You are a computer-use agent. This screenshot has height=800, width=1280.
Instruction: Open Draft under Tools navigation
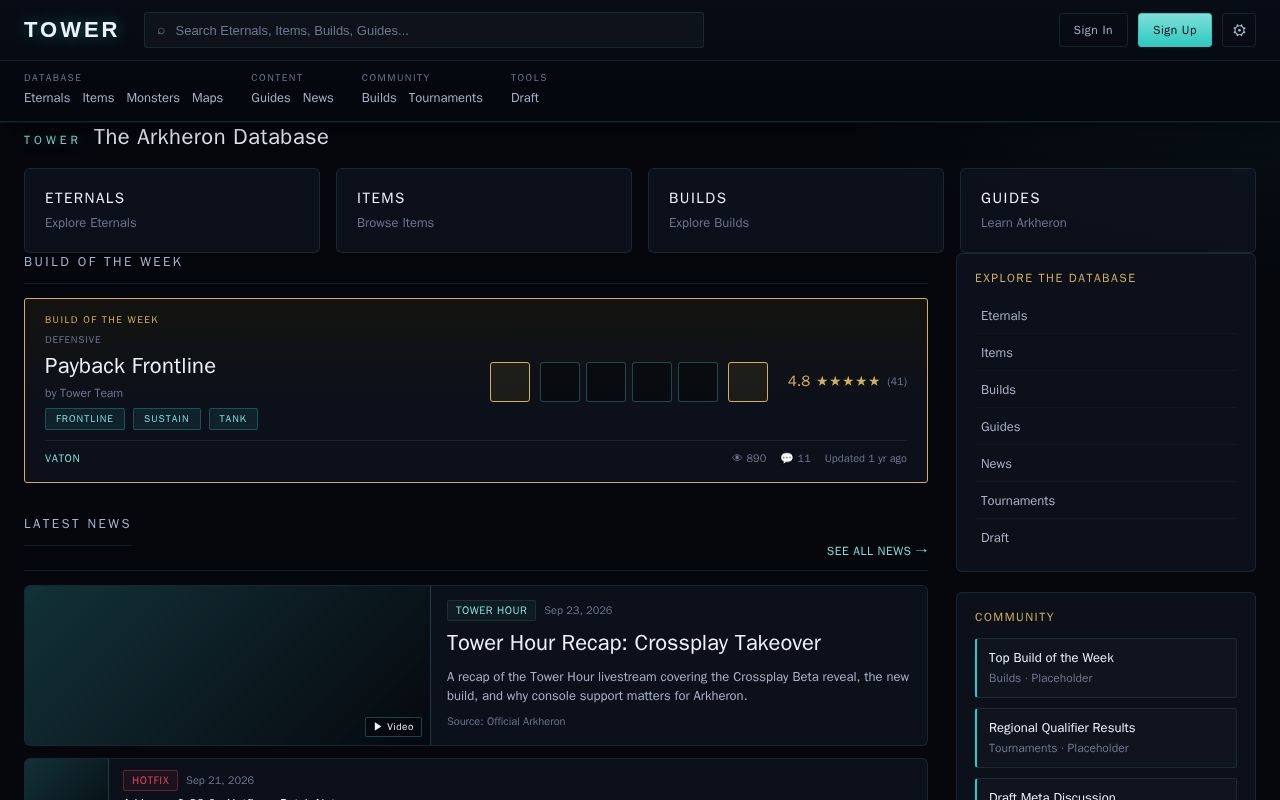pos(525,98)
